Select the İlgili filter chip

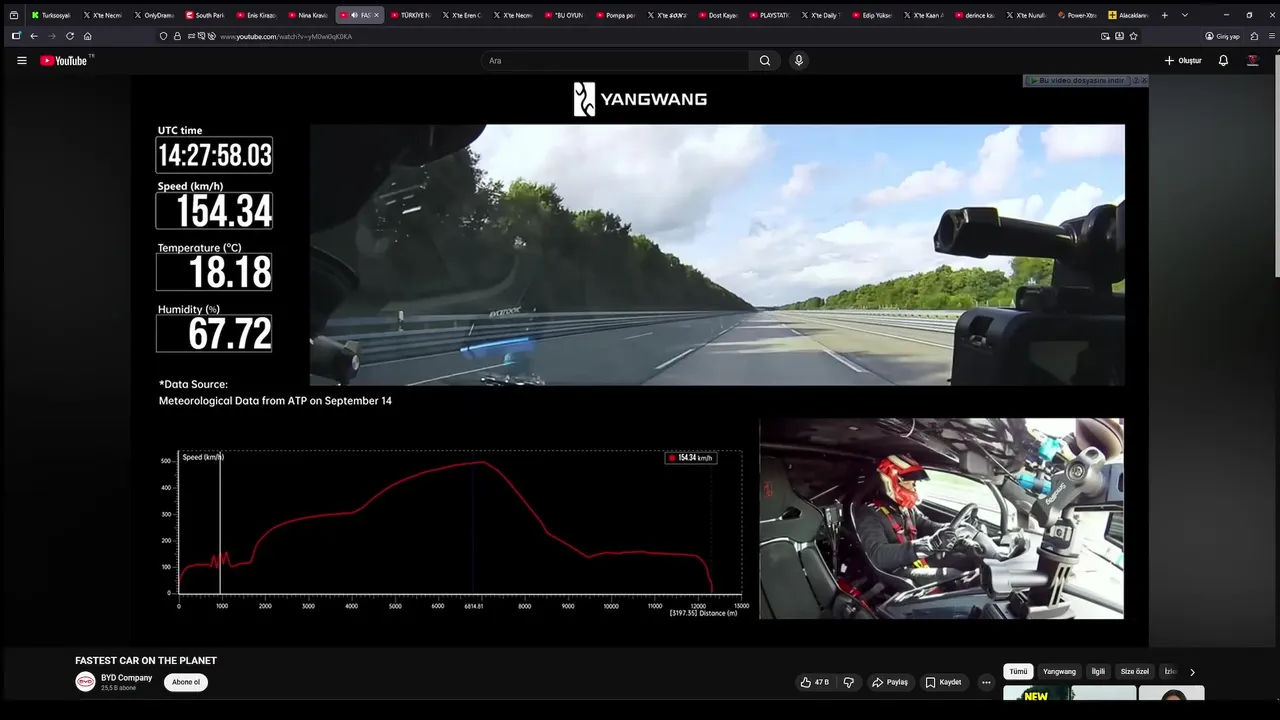1098,672
